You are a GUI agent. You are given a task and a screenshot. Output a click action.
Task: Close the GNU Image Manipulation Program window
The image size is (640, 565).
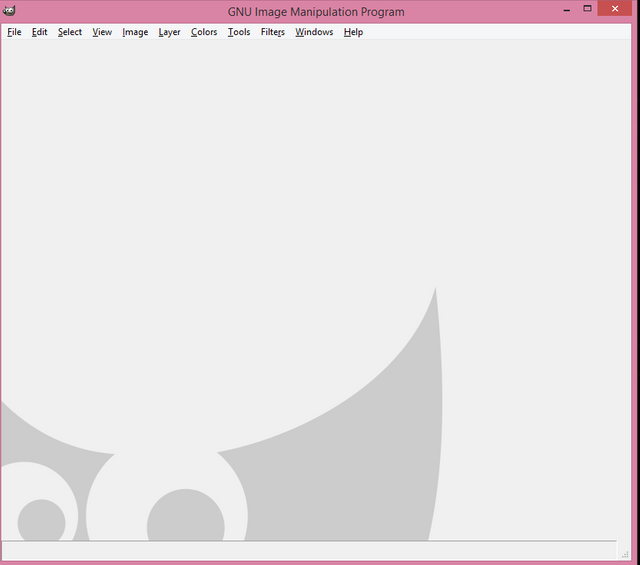(x=615, y=9)
